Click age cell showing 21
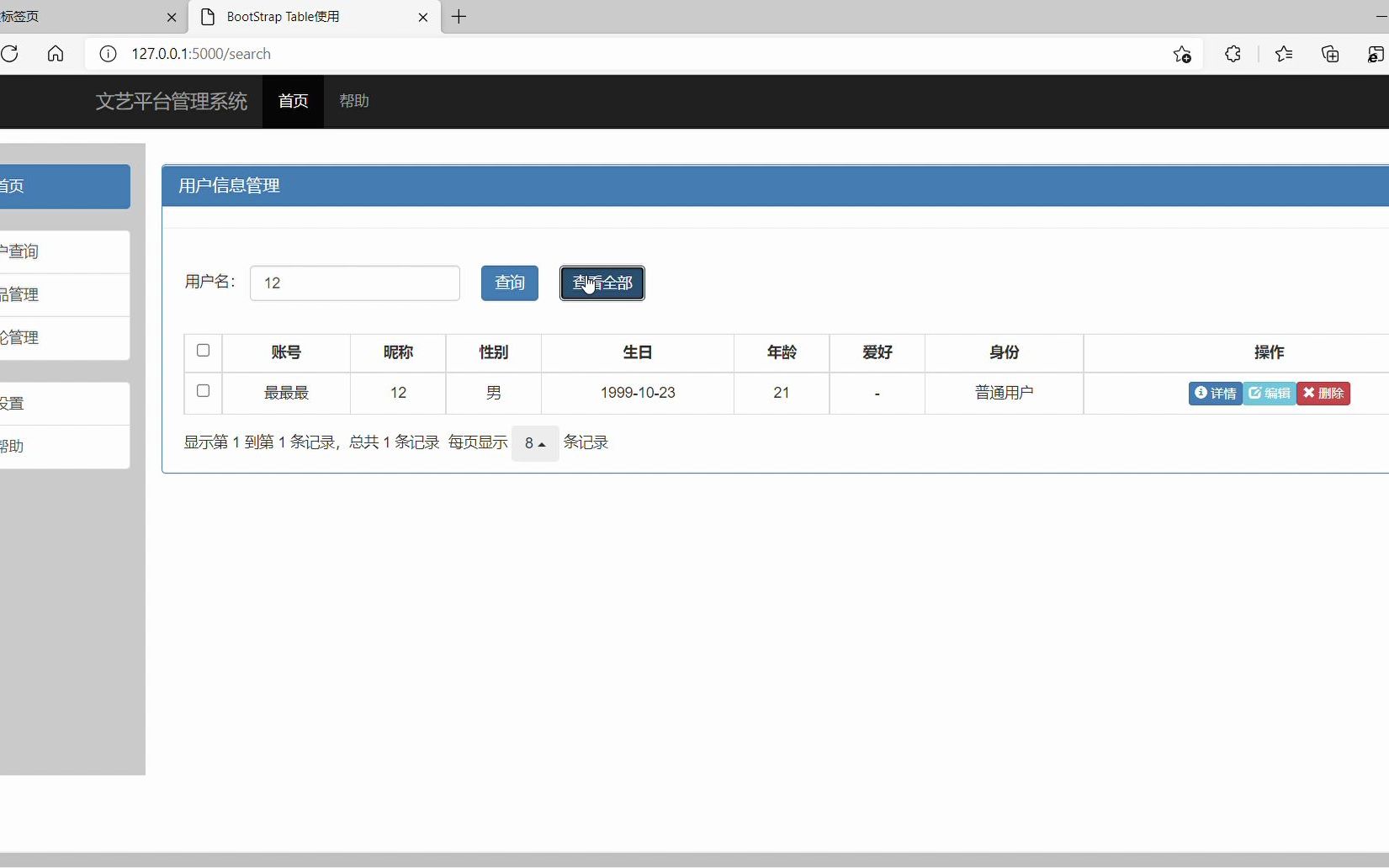Viewport: 1389px width, 868px height. [782, 393]
